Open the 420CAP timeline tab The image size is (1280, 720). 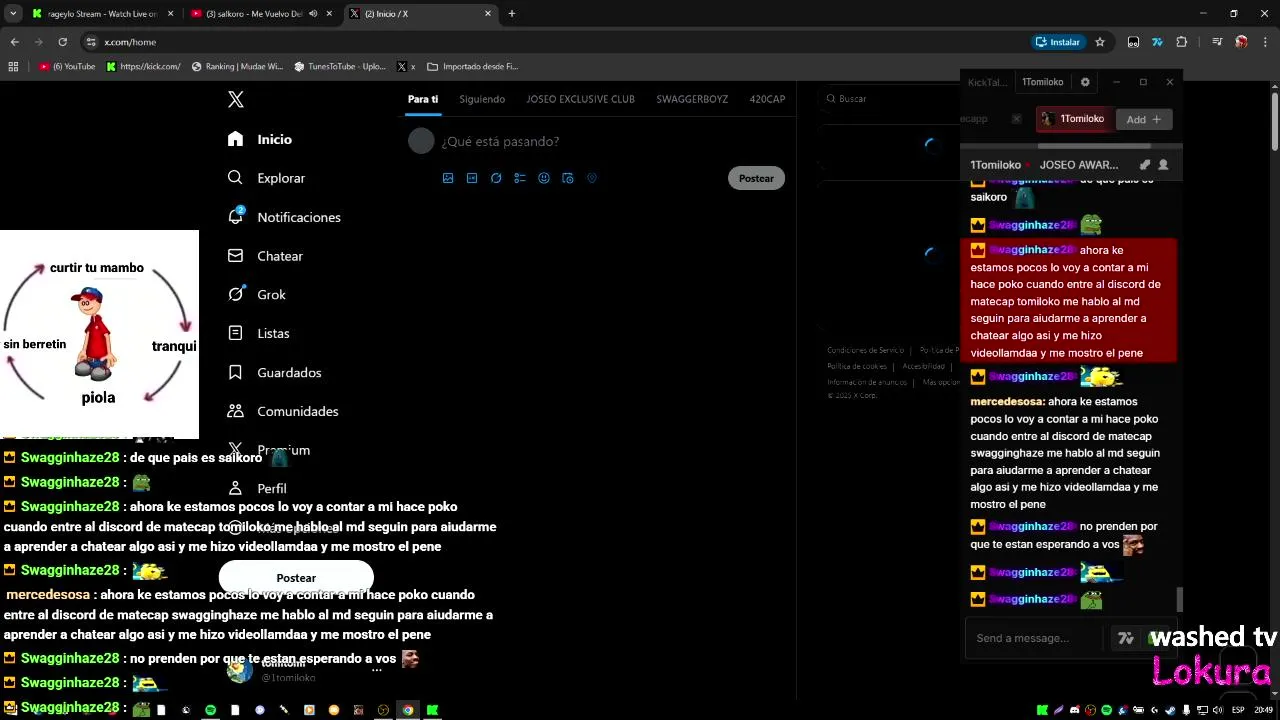[767, 99]
